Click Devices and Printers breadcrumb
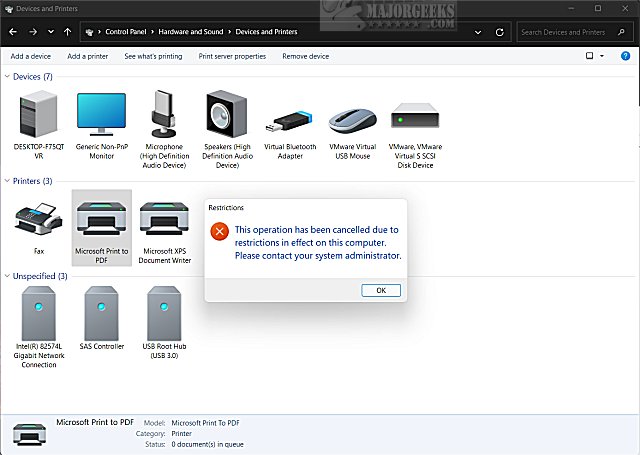The image size is (640, 455). click(x=266, y=32)
